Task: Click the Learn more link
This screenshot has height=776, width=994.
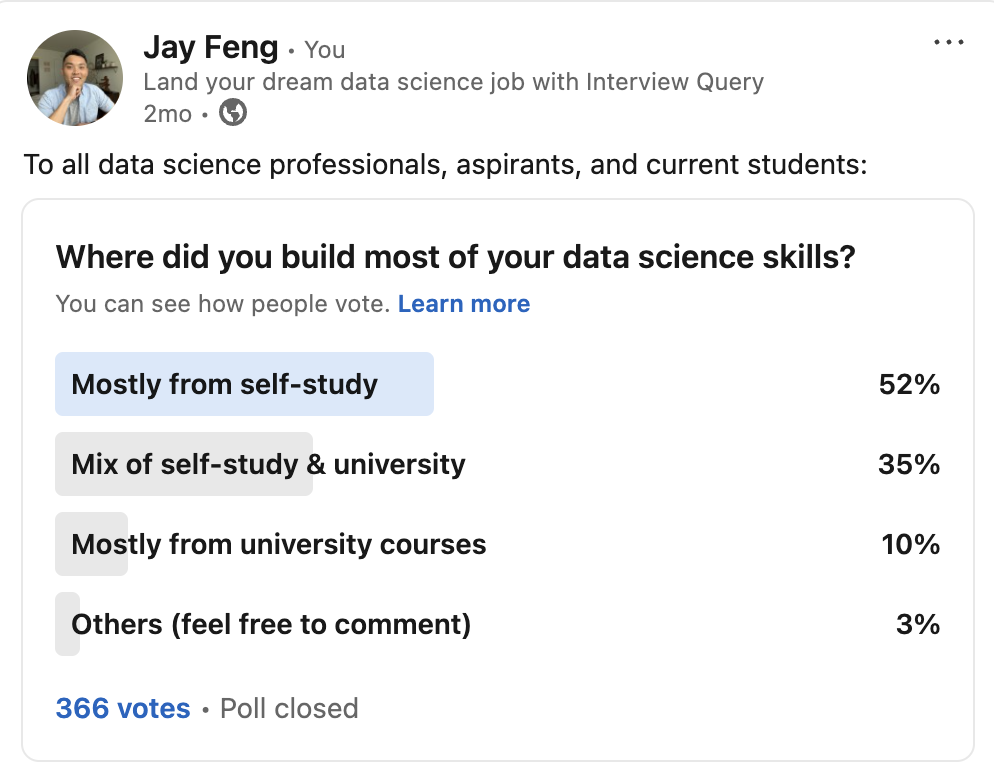Action: tap(464, 304)
